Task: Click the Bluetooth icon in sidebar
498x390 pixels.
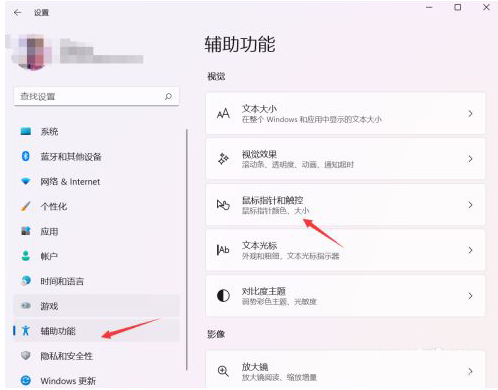Action: 26,156
